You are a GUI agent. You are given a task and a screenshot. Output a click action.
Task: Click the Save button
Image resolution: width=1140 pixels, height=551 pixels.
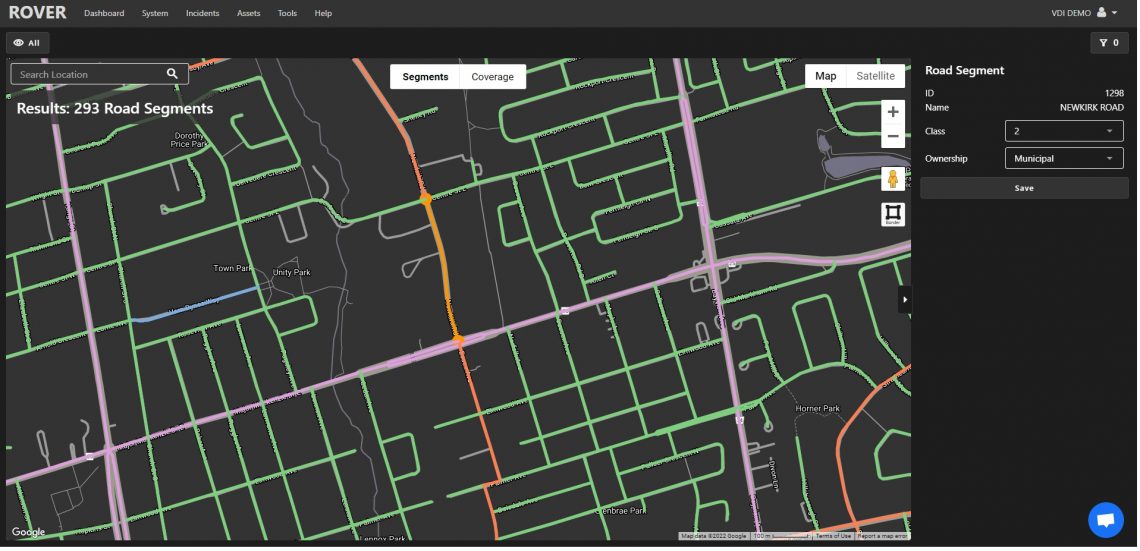(1024, 188)
